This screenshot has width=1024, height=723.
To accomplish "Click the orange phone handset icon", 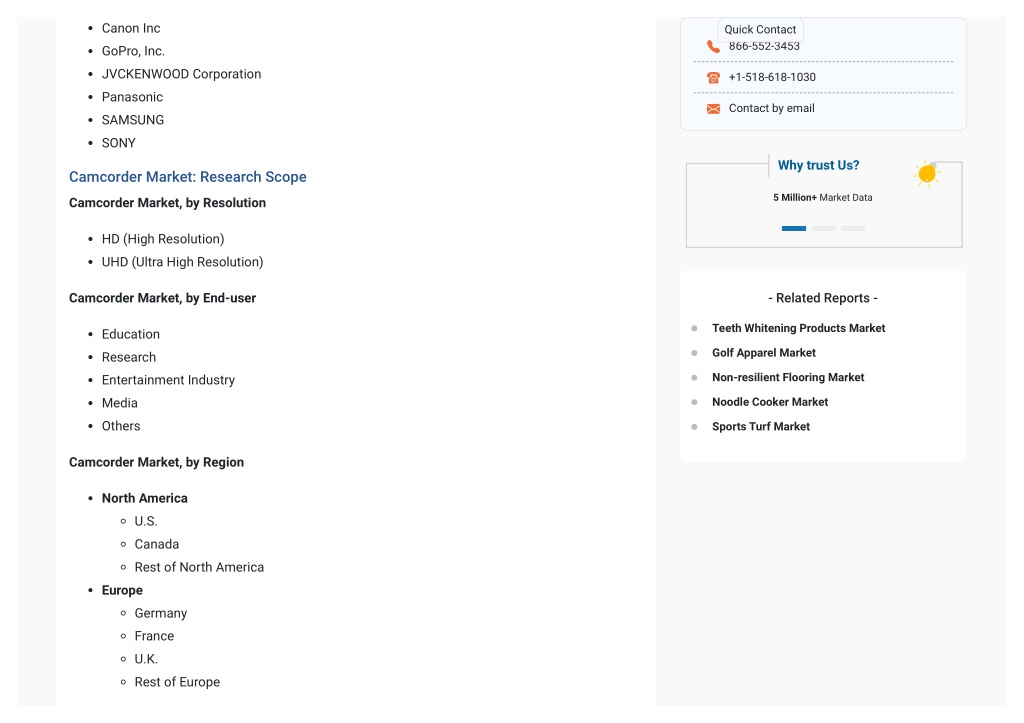I will point(713,46).
